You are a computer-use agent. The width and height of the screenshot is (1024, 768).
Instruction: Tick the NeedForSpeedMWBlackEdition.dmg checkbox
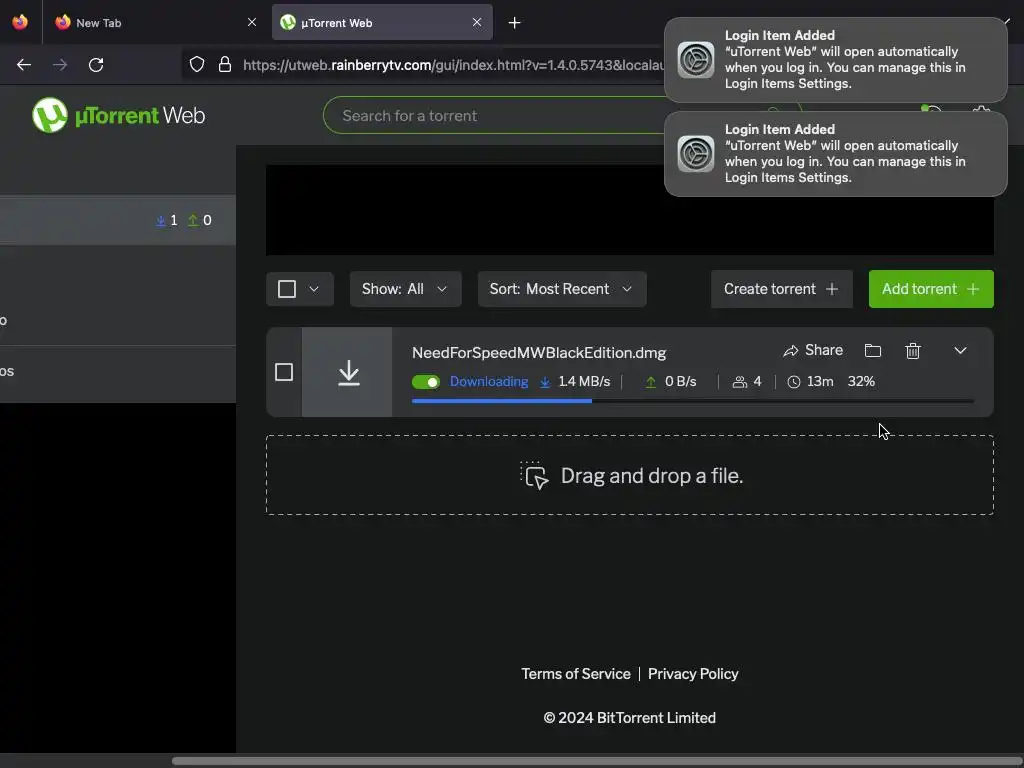click(283, 372)
